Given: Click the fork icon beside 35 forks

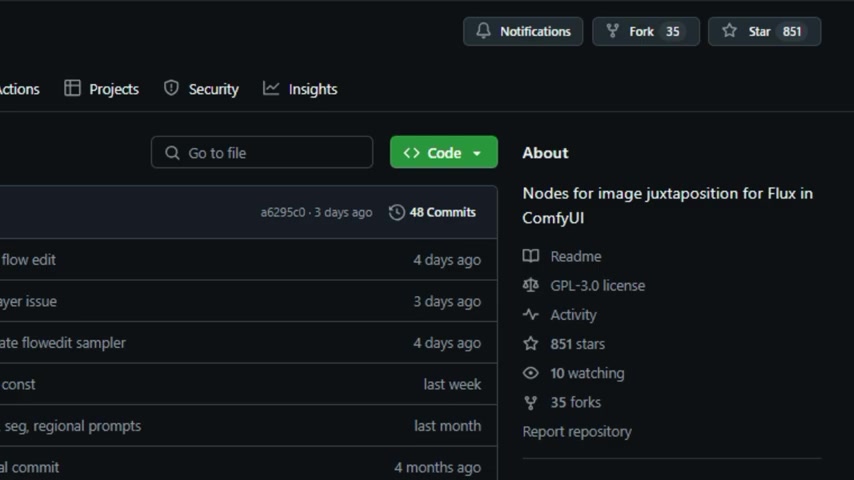Looking at the screenshot, I should [530, 403].
